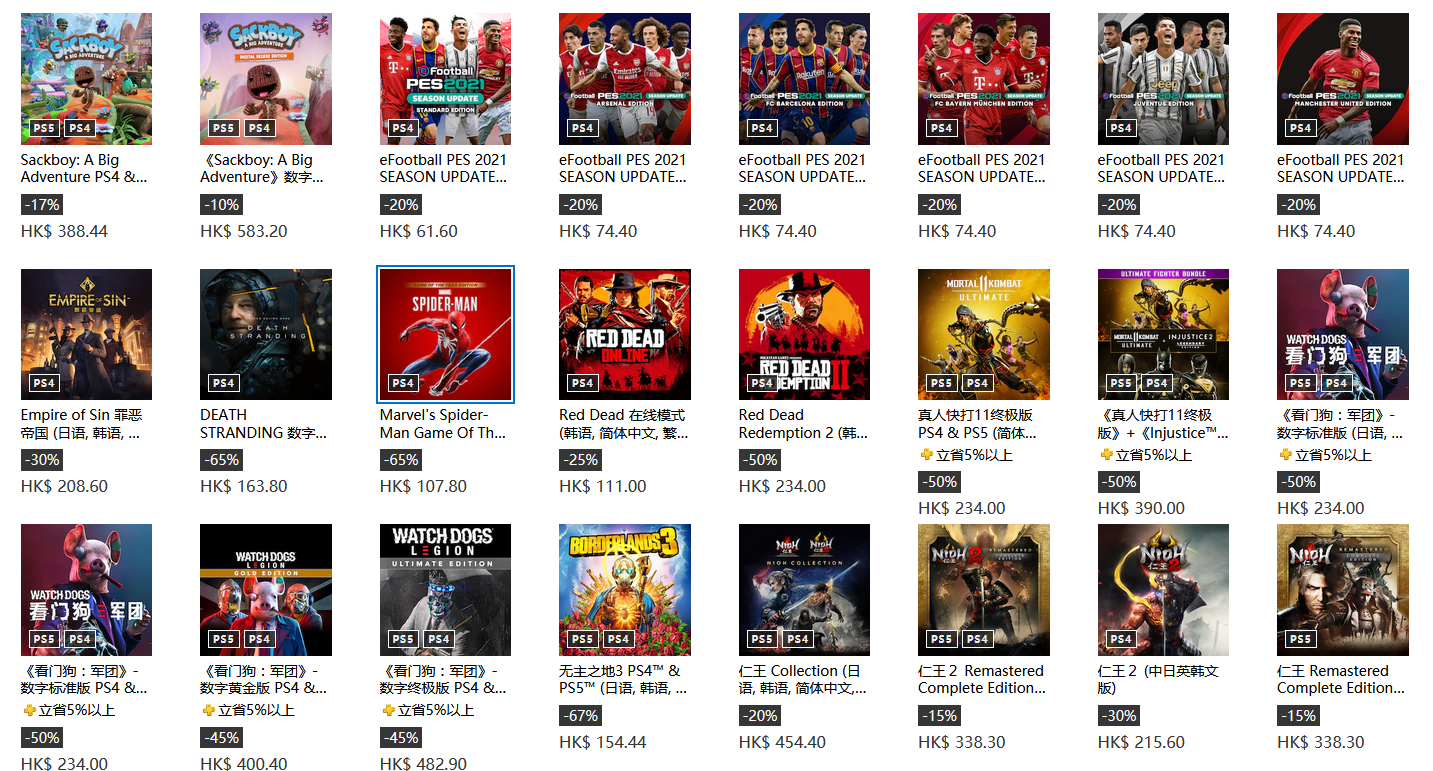Open the Death Stranding cover art
This screenshot has width=1433, height=771.
[x=266, y=334]
